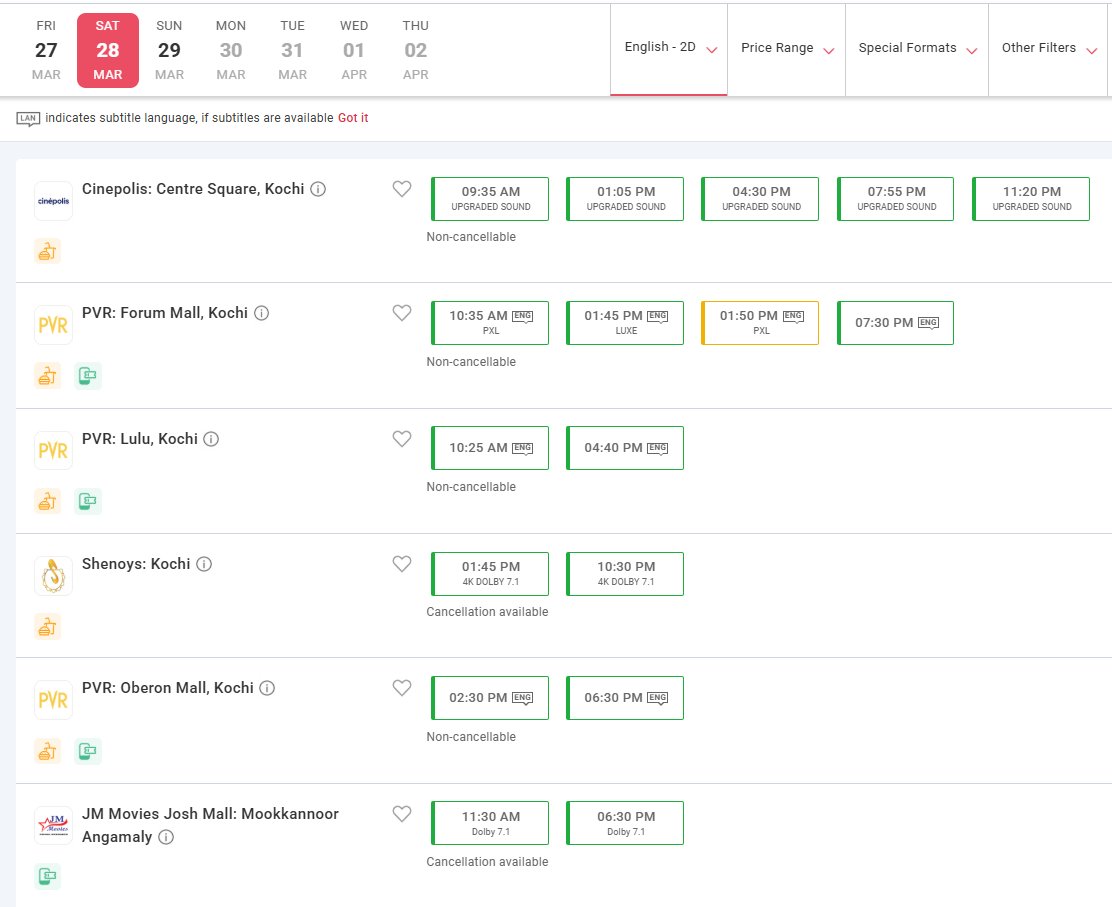Open the English - 2D language dropdown

669,48
